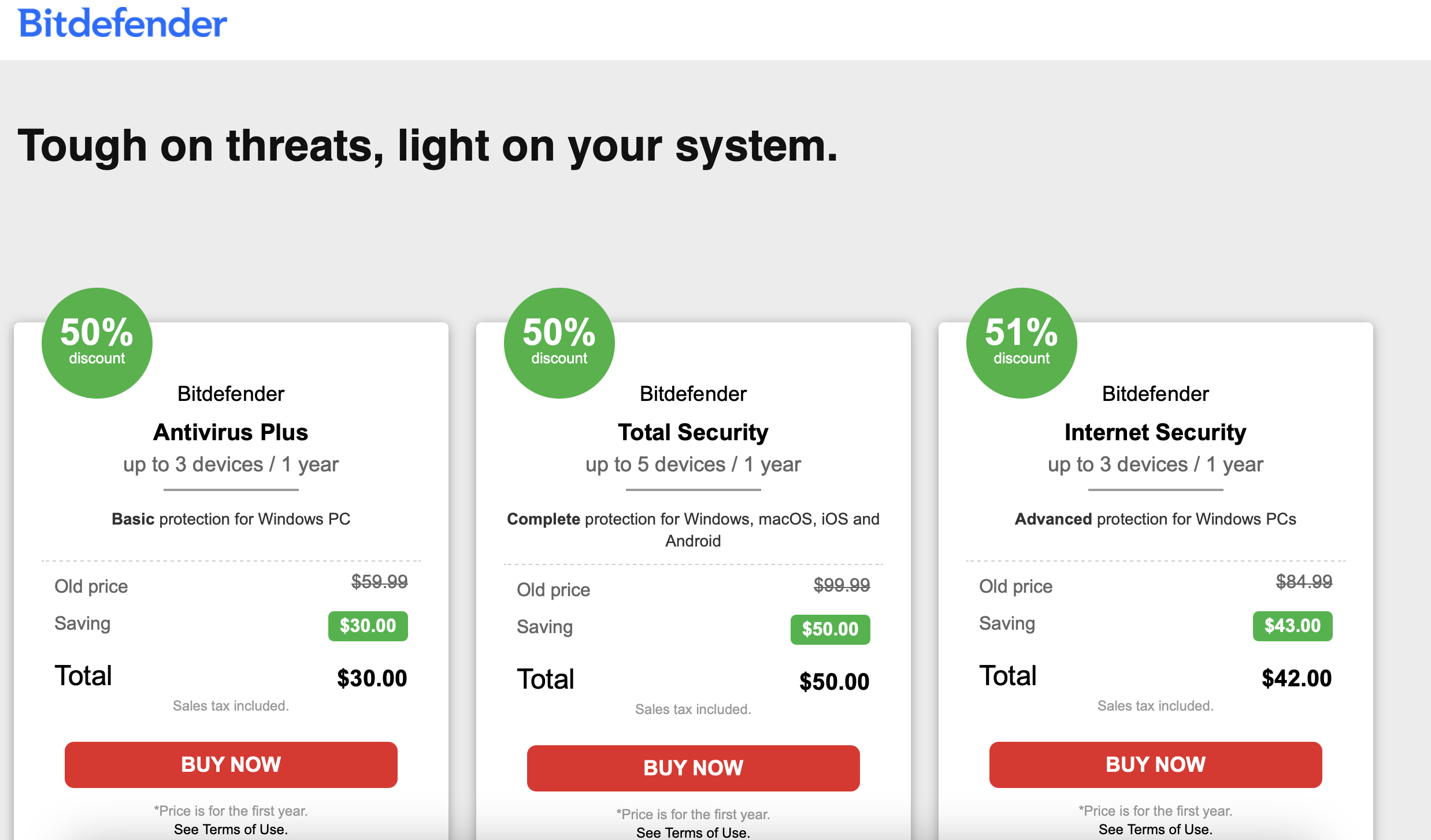Click the $59.99 old price
Viewport: 1431px width, 840px height.
pyautogui.click(x=380, y=582)
